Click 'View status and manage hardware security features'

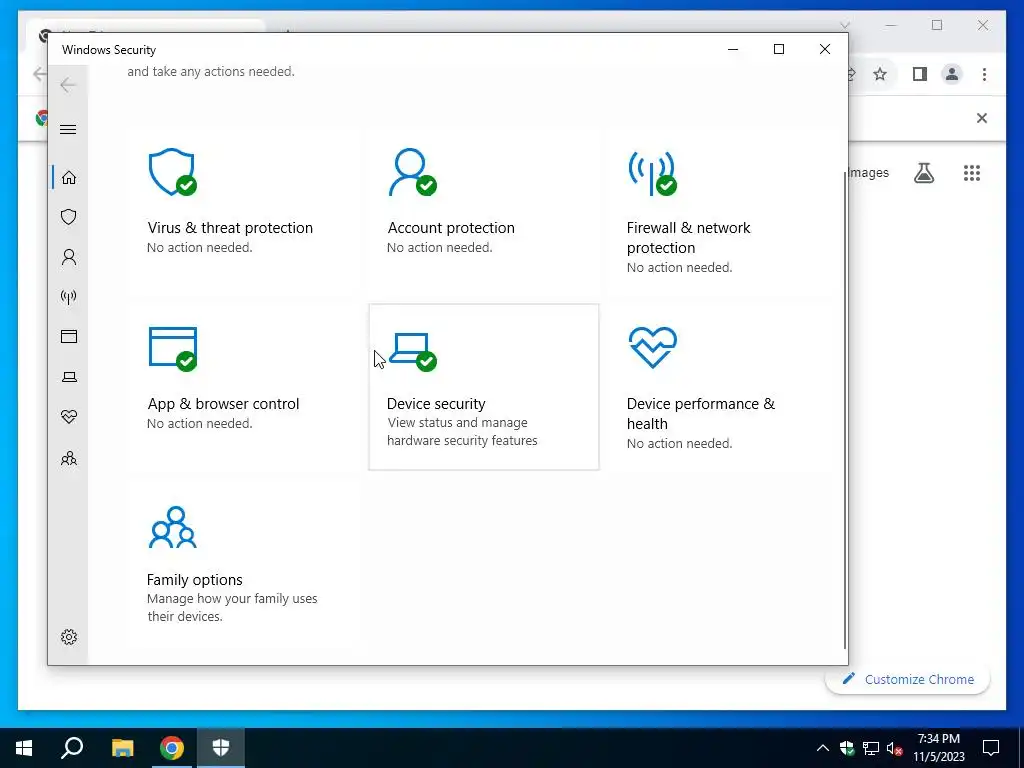coord(462,432)
